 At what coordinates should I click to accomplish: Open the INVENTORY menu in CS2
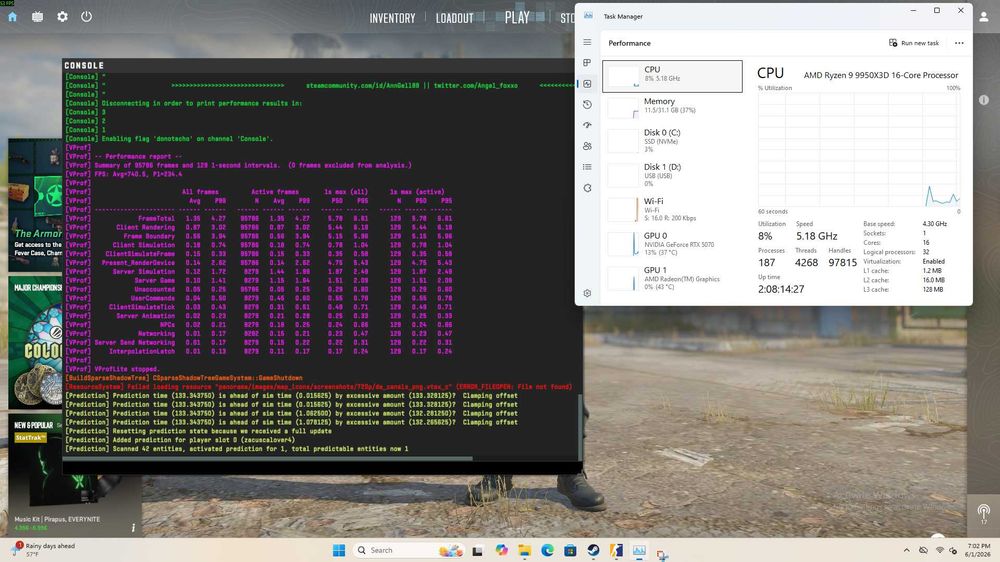(x=392, y=18)
